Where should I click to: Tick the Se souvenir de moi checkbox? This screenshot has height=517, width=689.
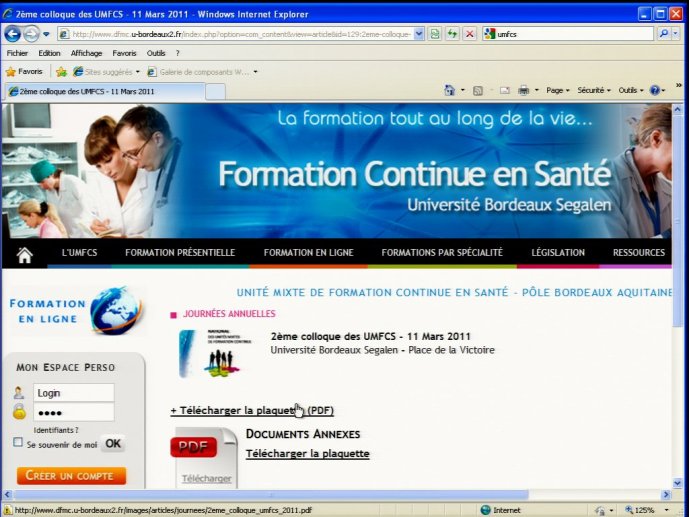(x=18, y=442)
